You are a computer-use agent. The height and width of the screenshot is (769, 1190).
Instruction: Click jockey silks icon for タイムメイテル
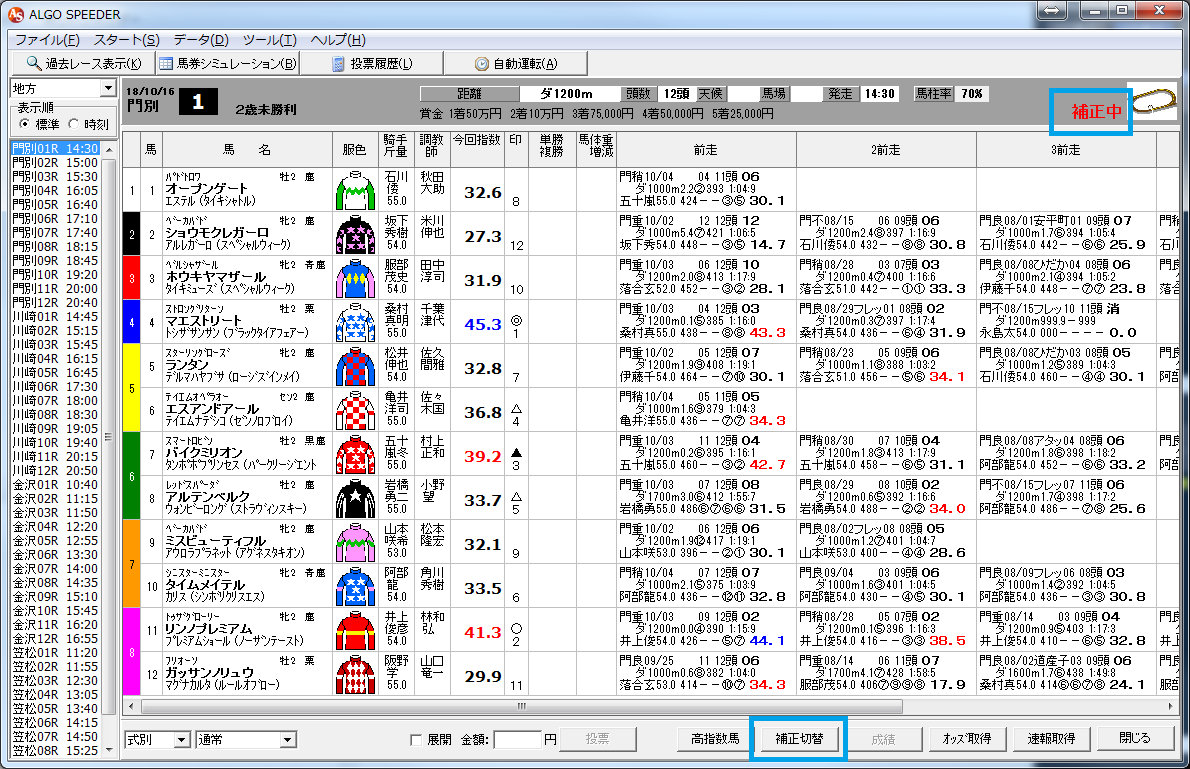point(355,587)
